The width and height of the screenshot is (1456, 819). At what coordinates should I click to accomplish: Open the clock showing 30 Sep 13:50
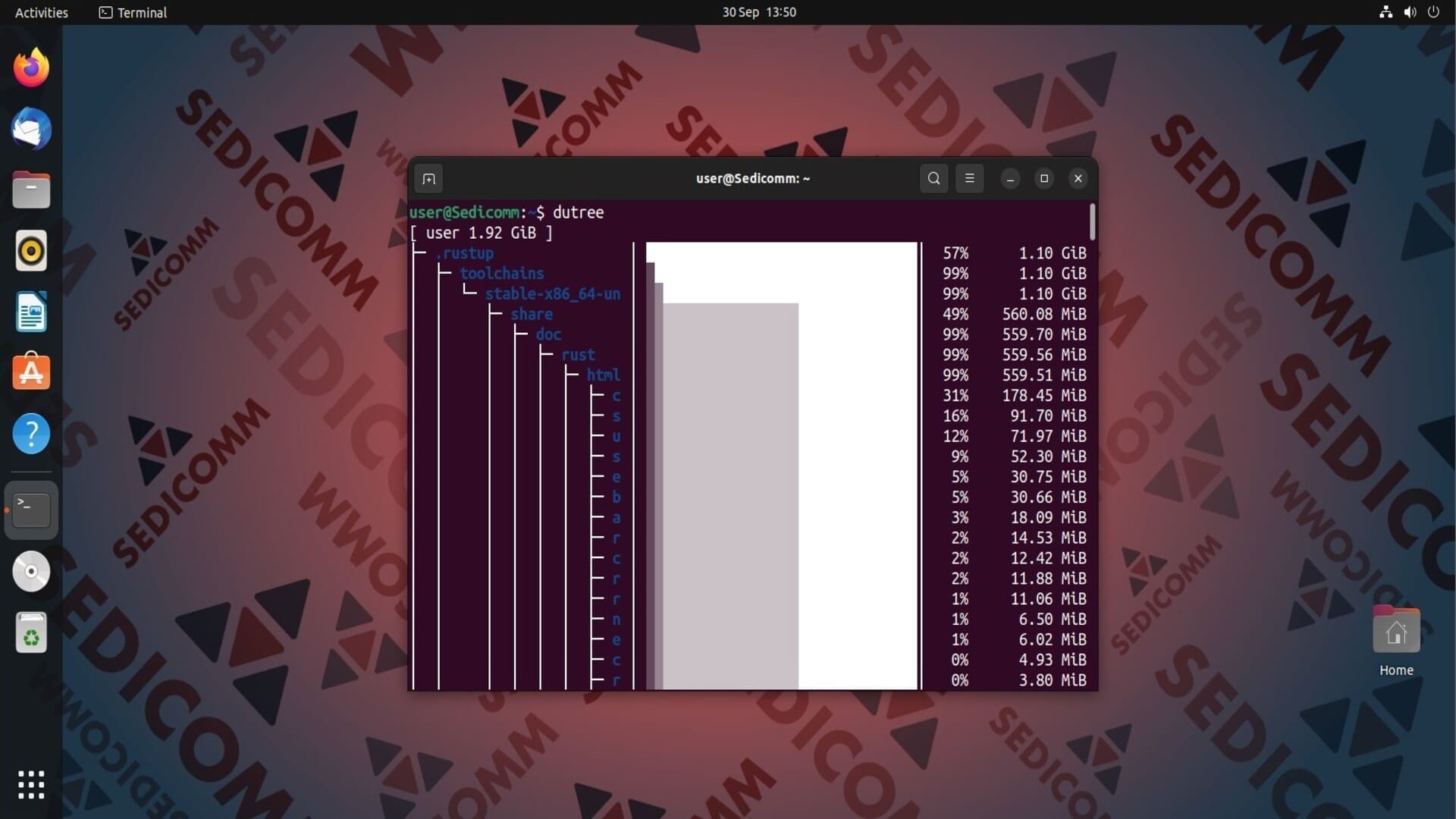click(759, 12)
